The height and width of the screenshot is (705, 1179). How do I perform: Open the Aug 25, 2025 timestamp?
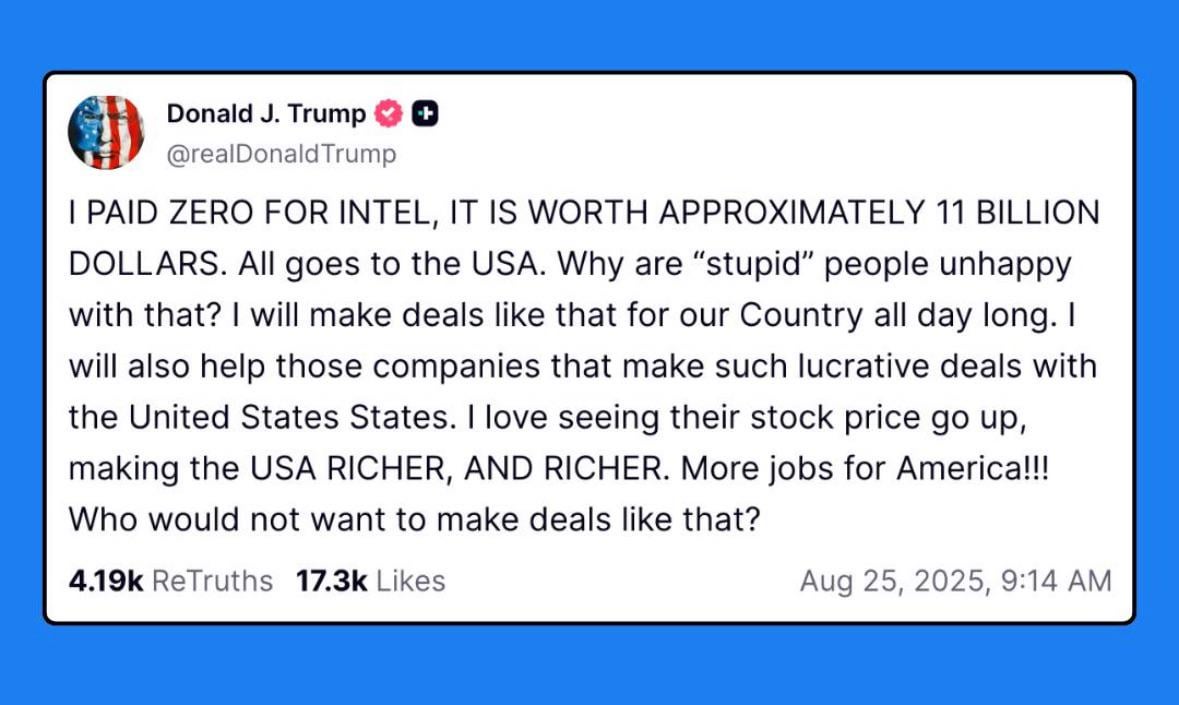pos(892,581)
